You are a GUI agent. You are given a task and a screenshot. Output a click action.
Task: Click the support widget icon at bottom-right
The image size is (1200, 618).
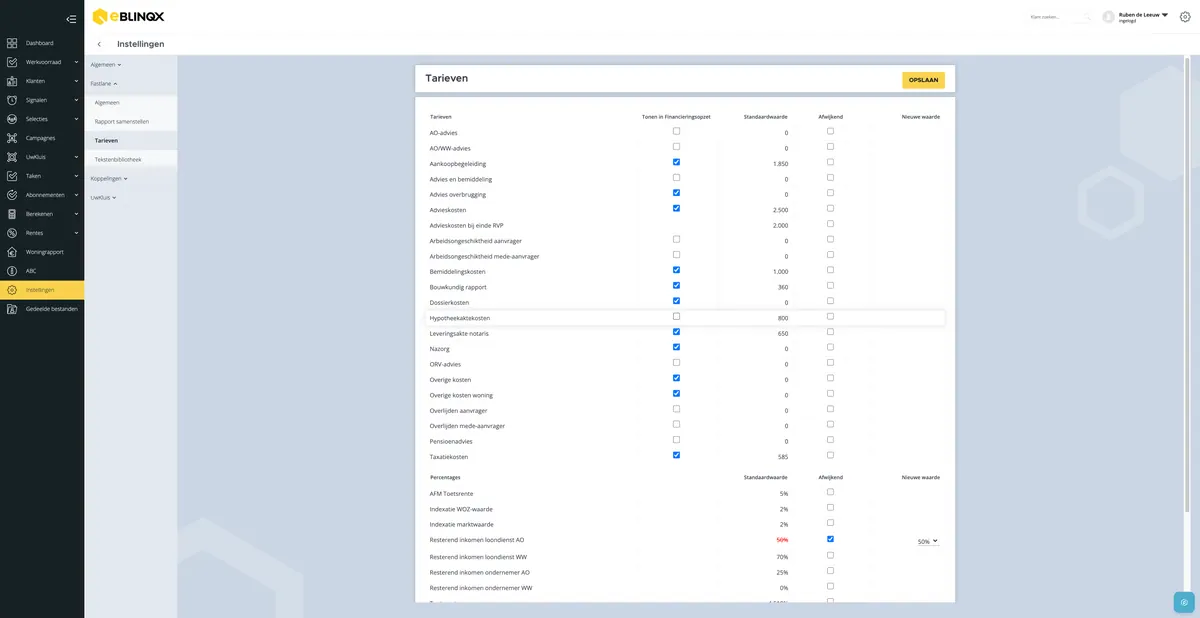(1184, 602)
